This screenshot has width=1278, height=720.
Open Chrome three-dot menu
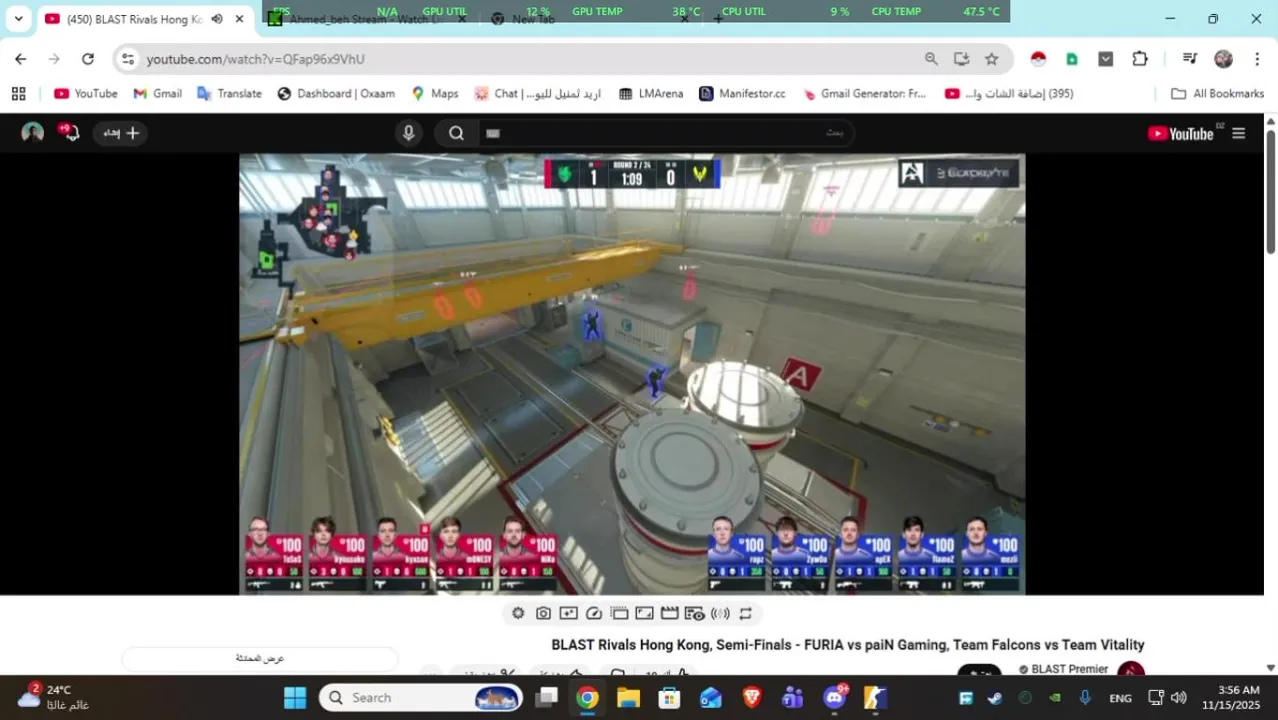(x=1257, y=59)
